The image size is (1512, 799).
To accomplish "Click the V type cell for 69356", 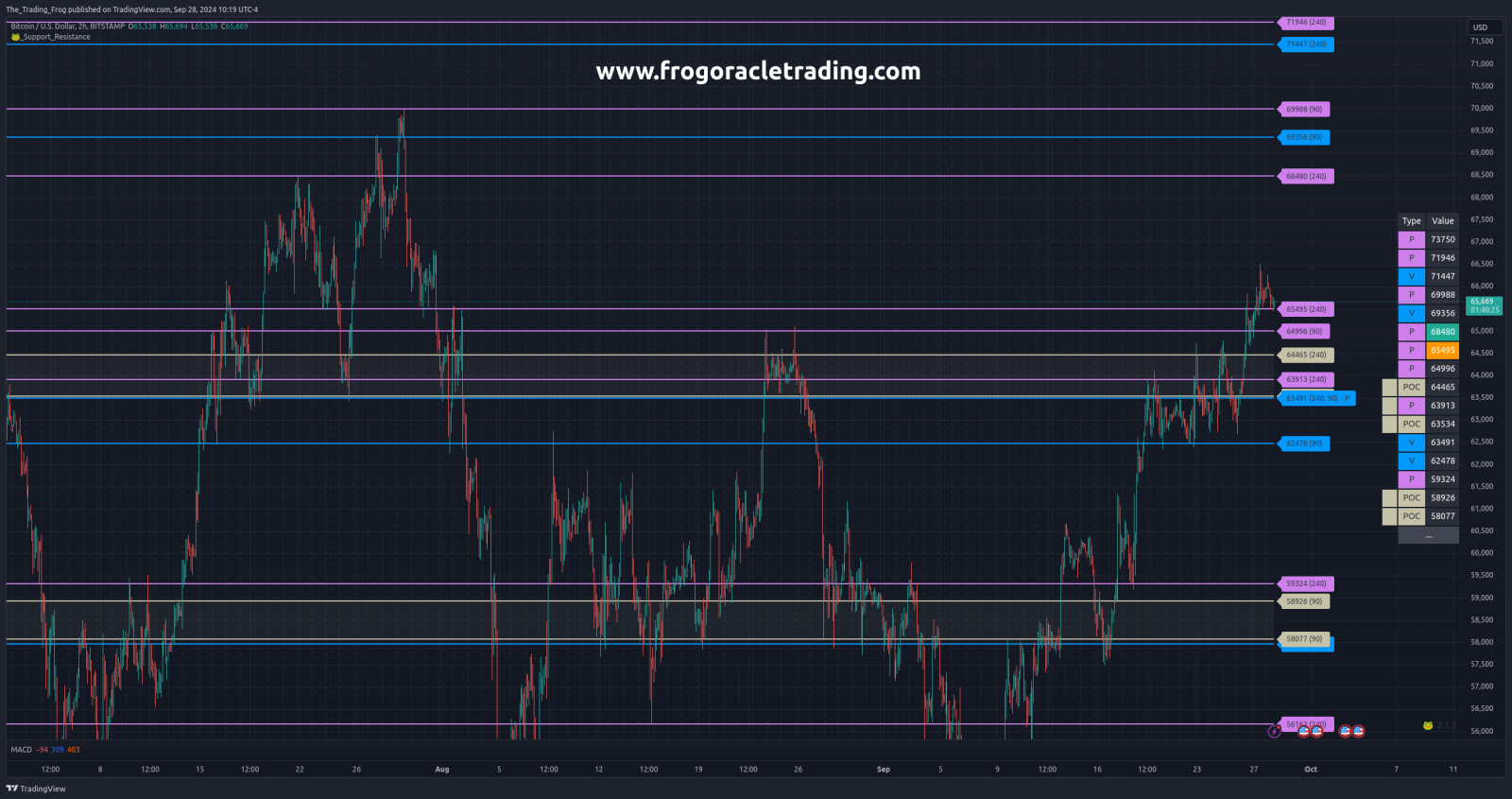I will 1411,313.
